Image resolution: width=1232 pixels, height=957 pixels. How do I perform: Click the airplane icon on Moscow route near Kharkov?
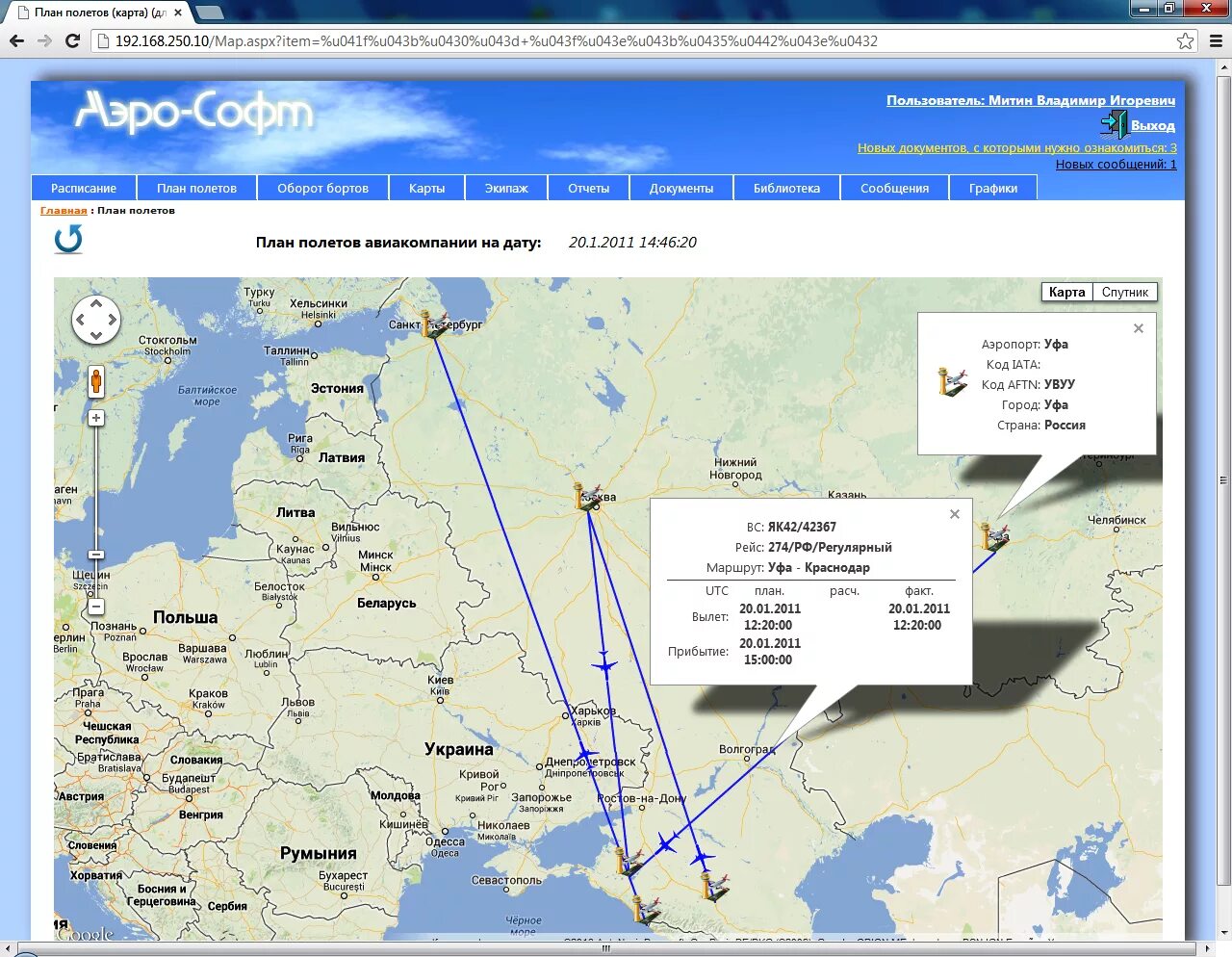coord(604,663)
